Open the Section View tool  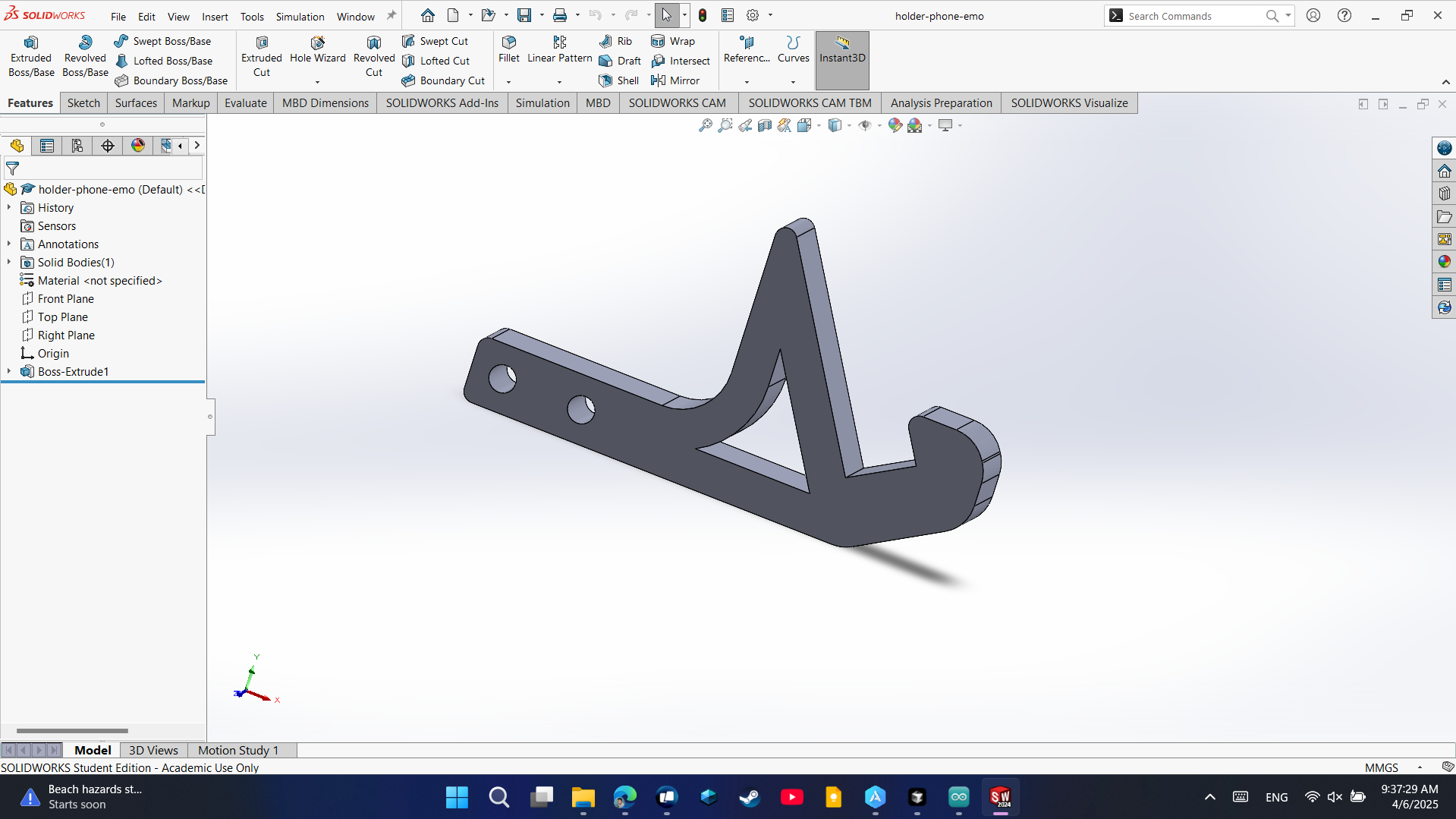pyautogui.click(x=765, y=125)
